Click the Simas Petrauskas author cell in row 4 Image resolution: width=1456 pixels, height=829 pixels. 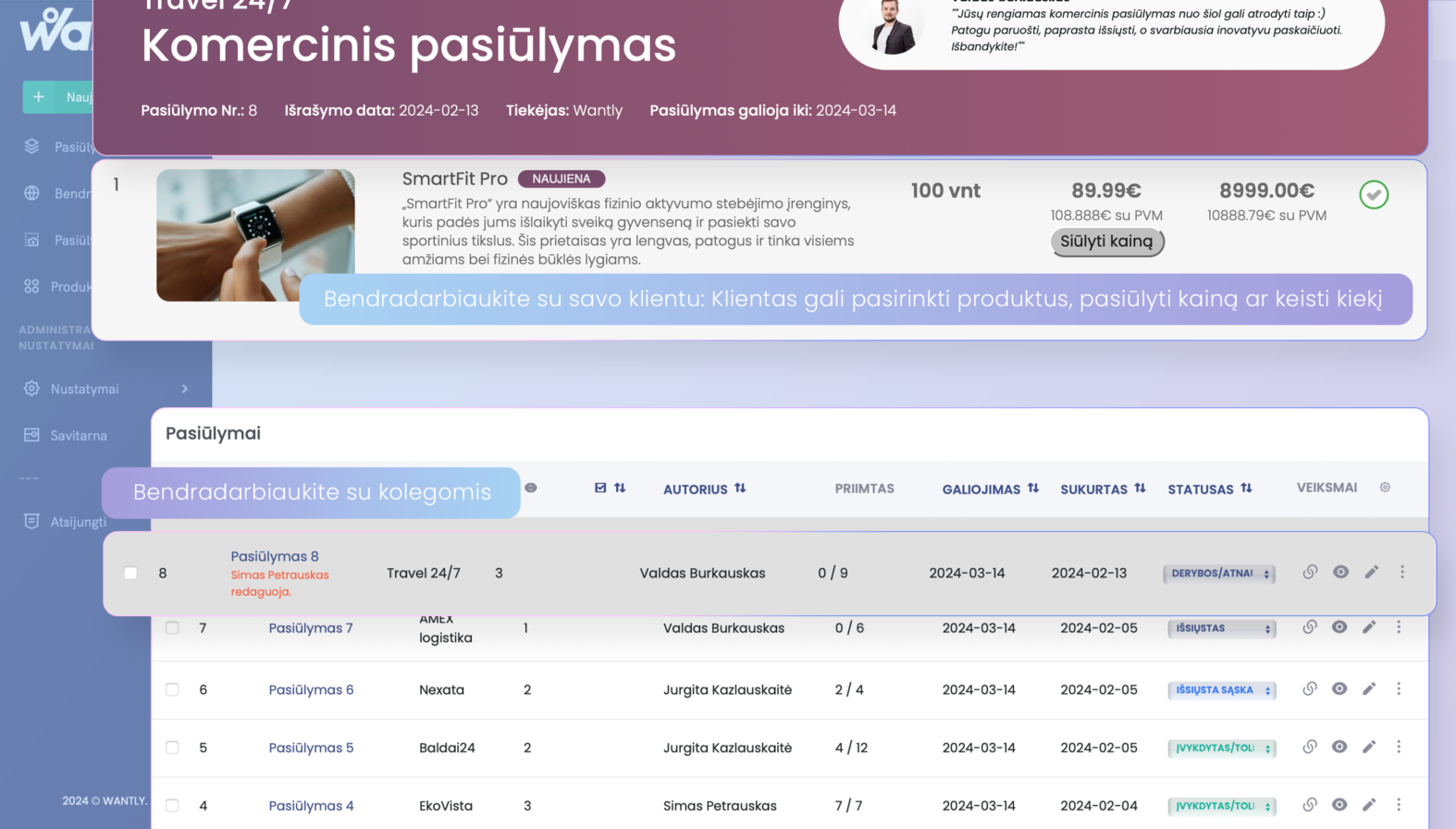[720, 806]
